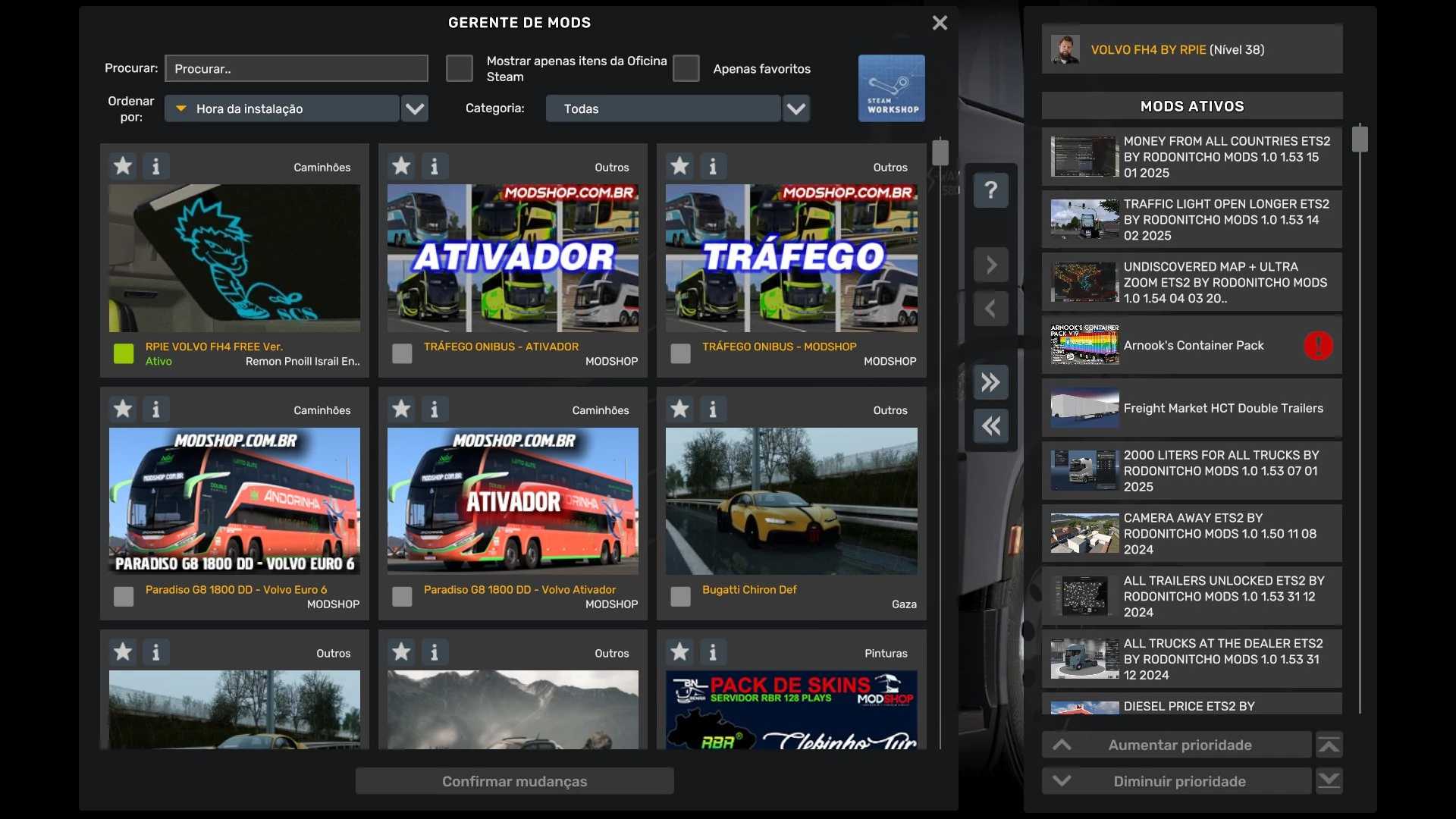Enable Paradiso G8 Volvo Euro 6 checkbox
The width and height of the screenshot is (1456, 819).
point(124,597)
